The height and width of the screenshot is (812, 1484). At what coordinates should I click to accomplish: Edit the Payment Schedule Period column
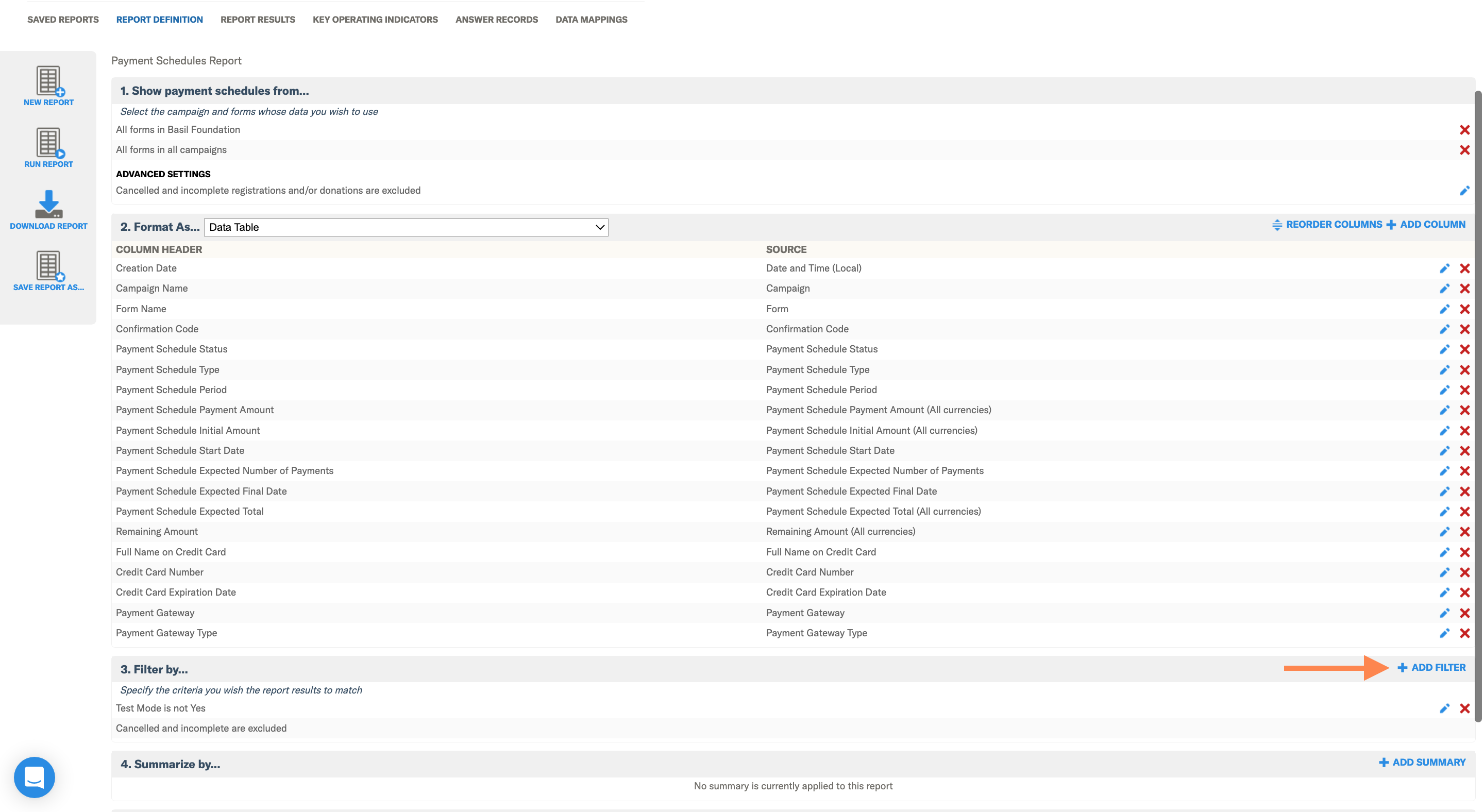[x=1444, y=390]
